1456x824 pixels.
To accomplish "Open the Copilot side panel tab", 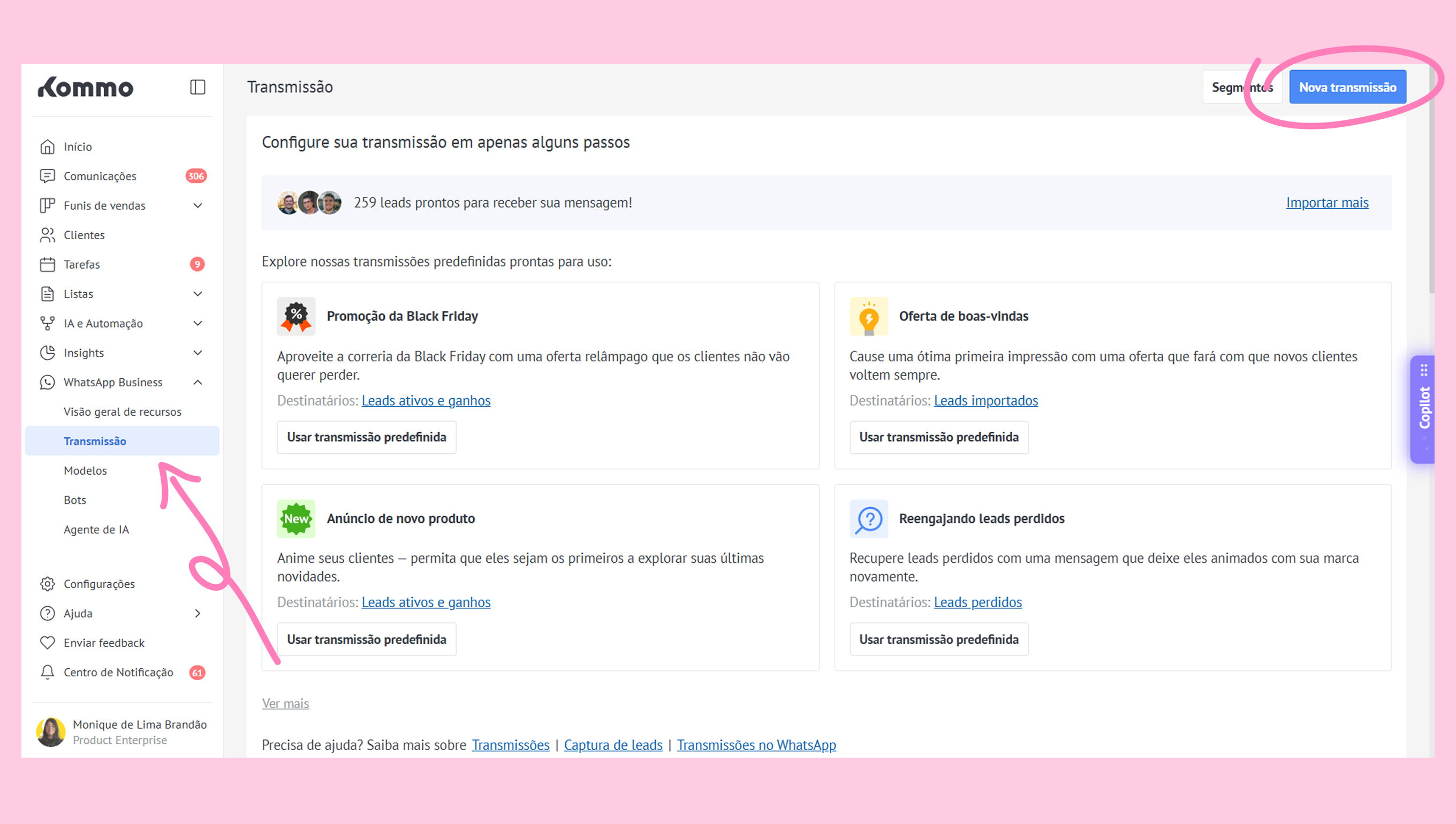I will click(x=1423, y=409).
